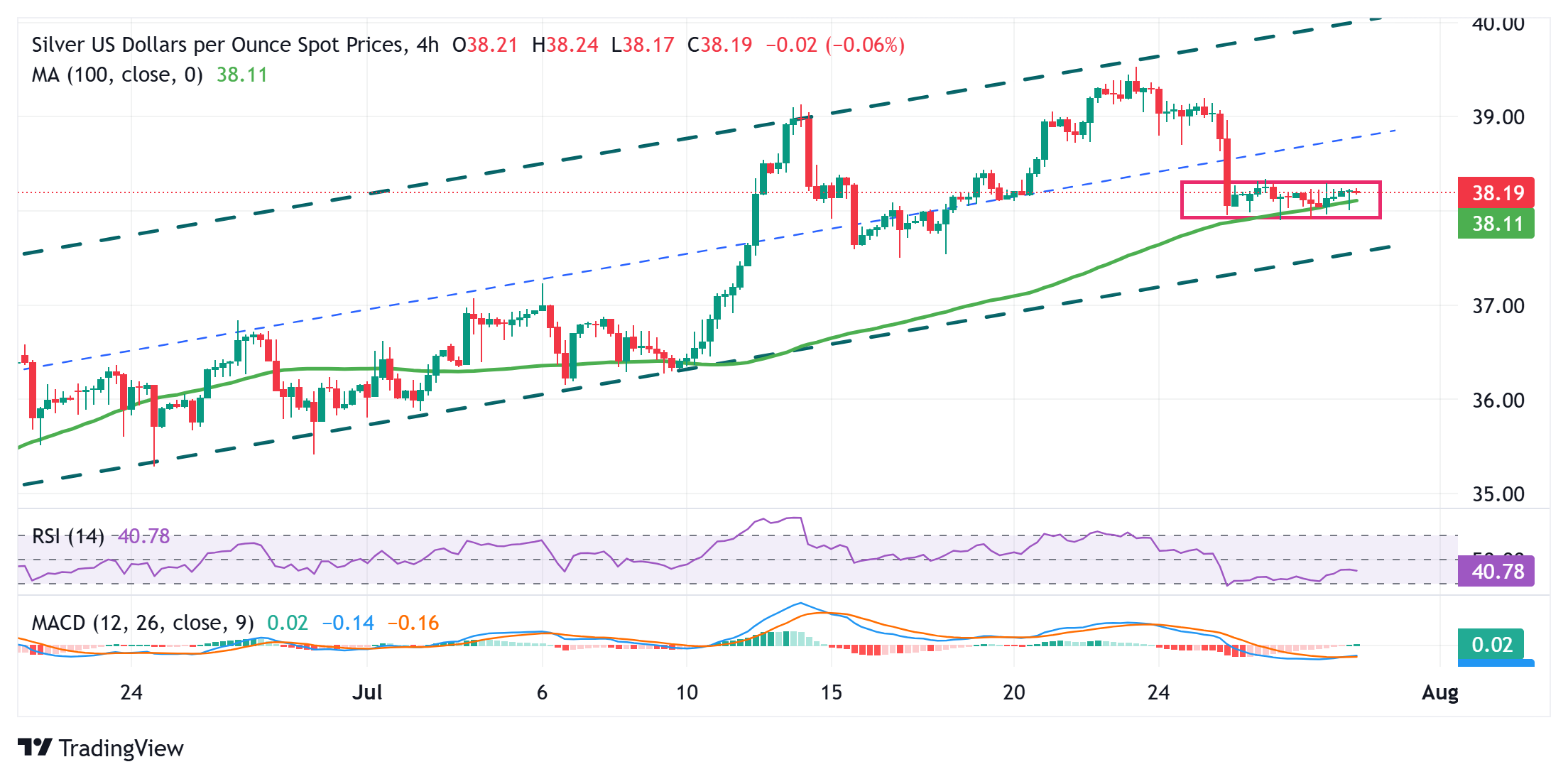Image resolution: width=1568 pixels, height=779 pixels.
Task: Click the 4h timeframe text in title
Action: coord(428,45)
